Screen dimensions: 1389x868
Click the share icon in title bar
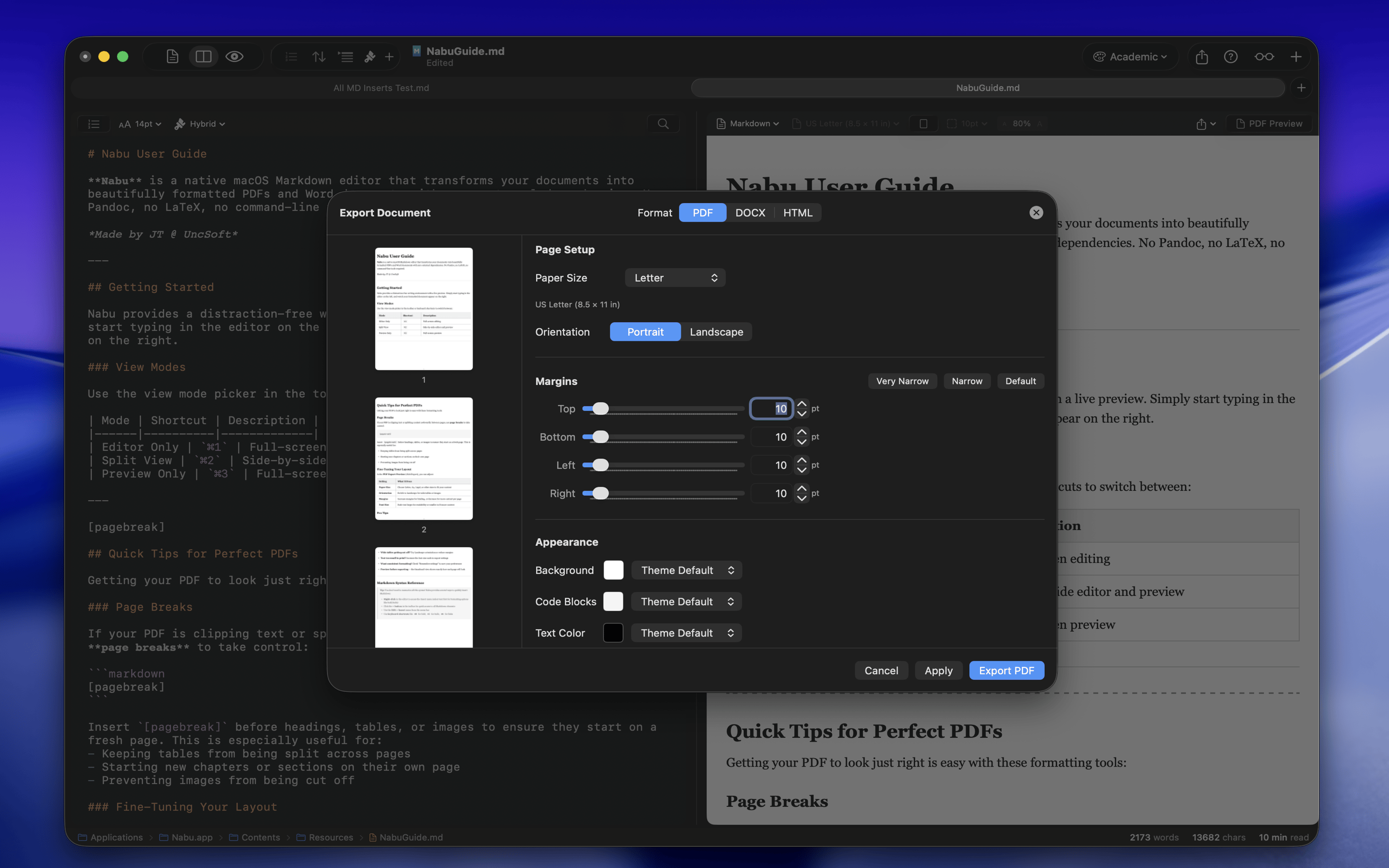click(x=1201, y=56)
